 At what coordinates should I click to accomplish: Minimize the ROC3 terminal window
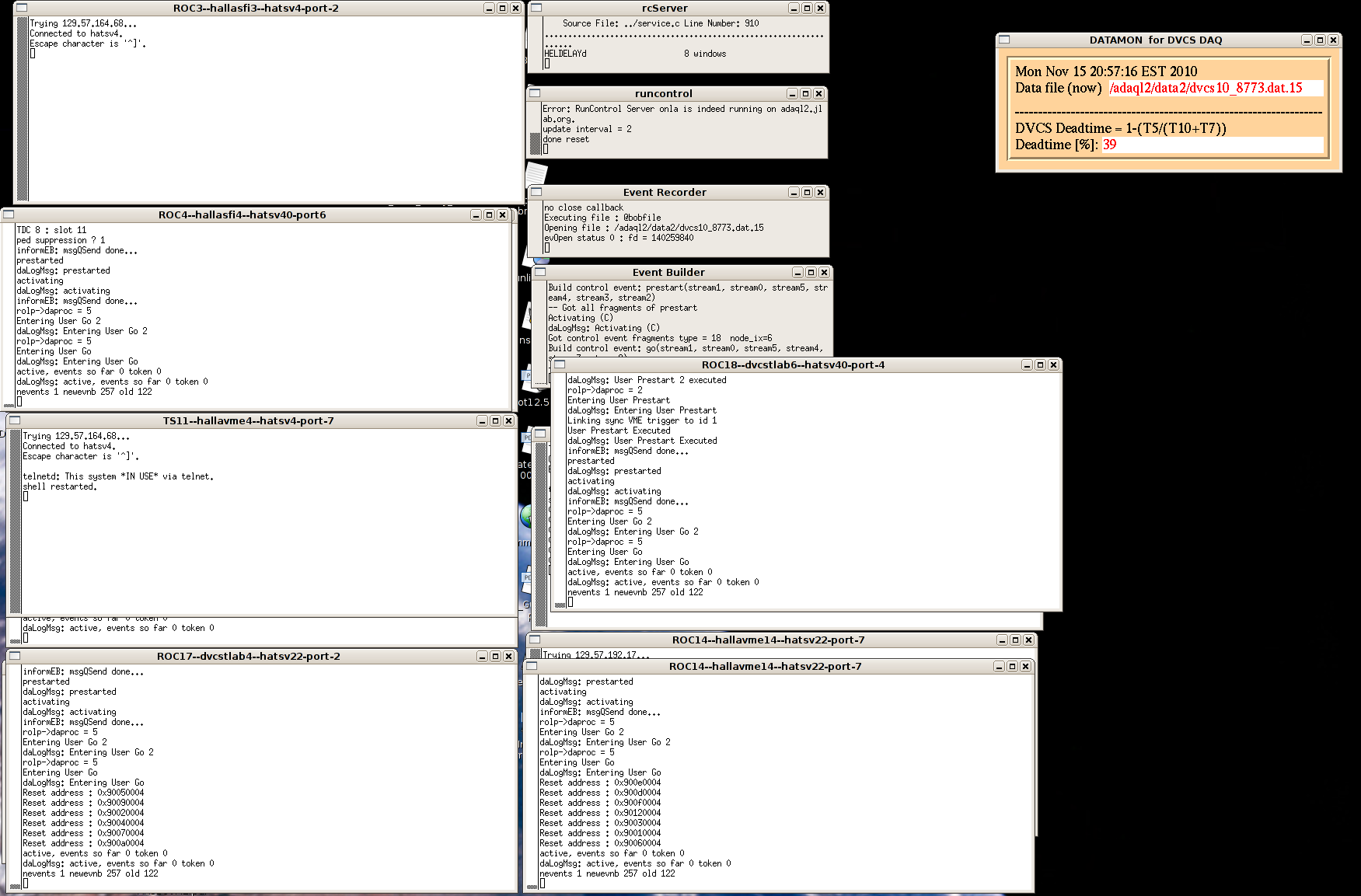pos(489,9)
